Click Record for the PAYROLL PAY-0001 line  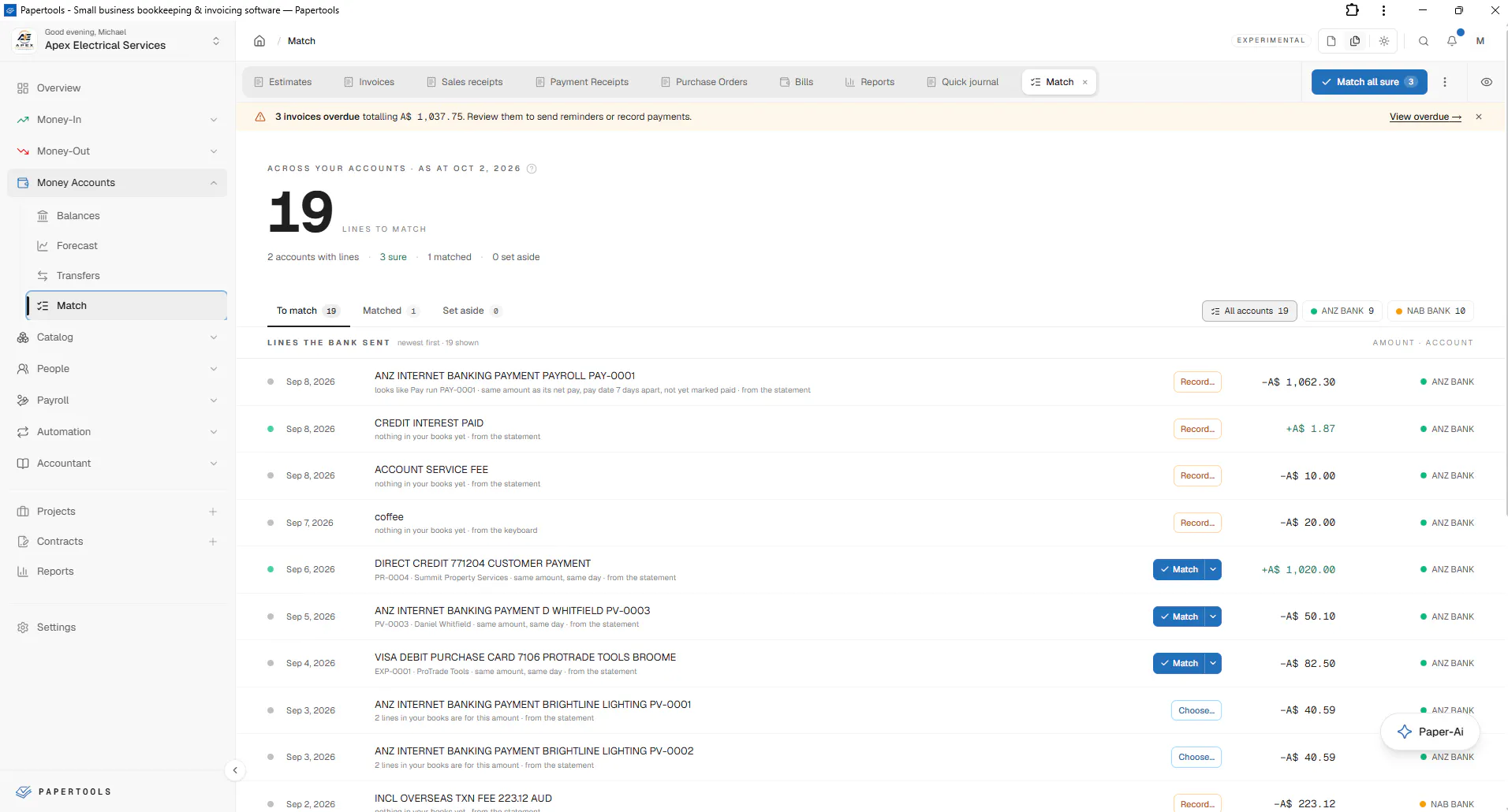click(1197, 382)
